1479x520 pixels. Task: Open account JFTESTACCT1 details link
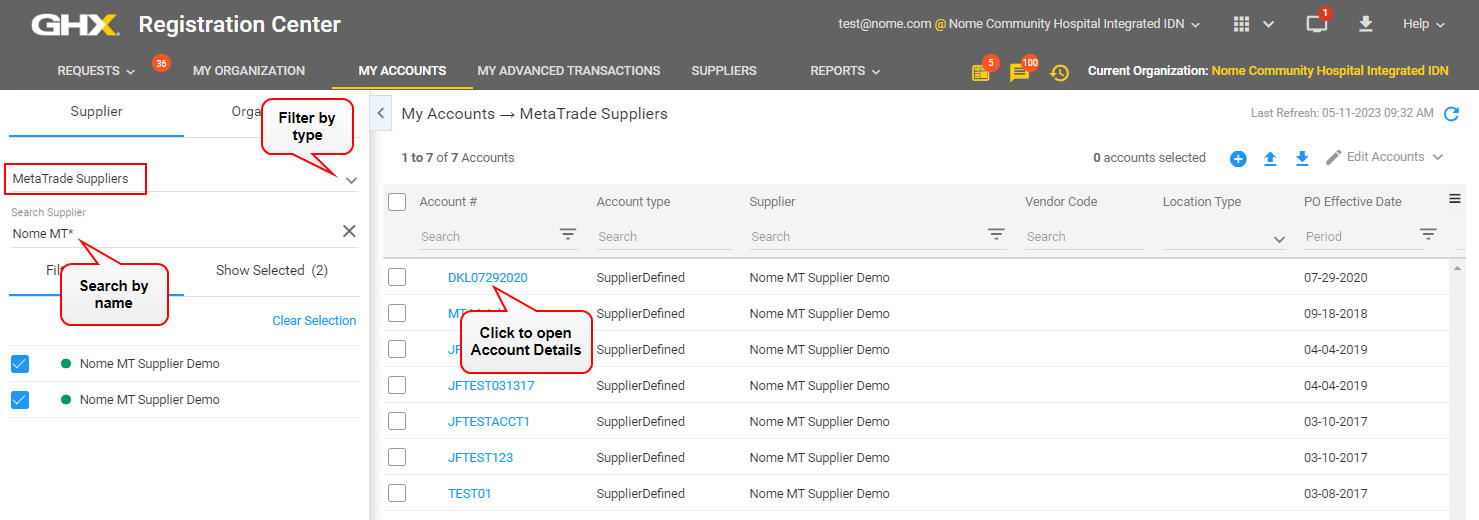489,422
